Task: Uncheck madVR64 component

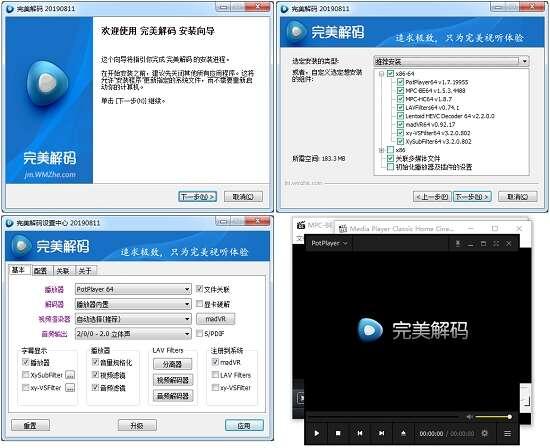Action: [400, 124]
